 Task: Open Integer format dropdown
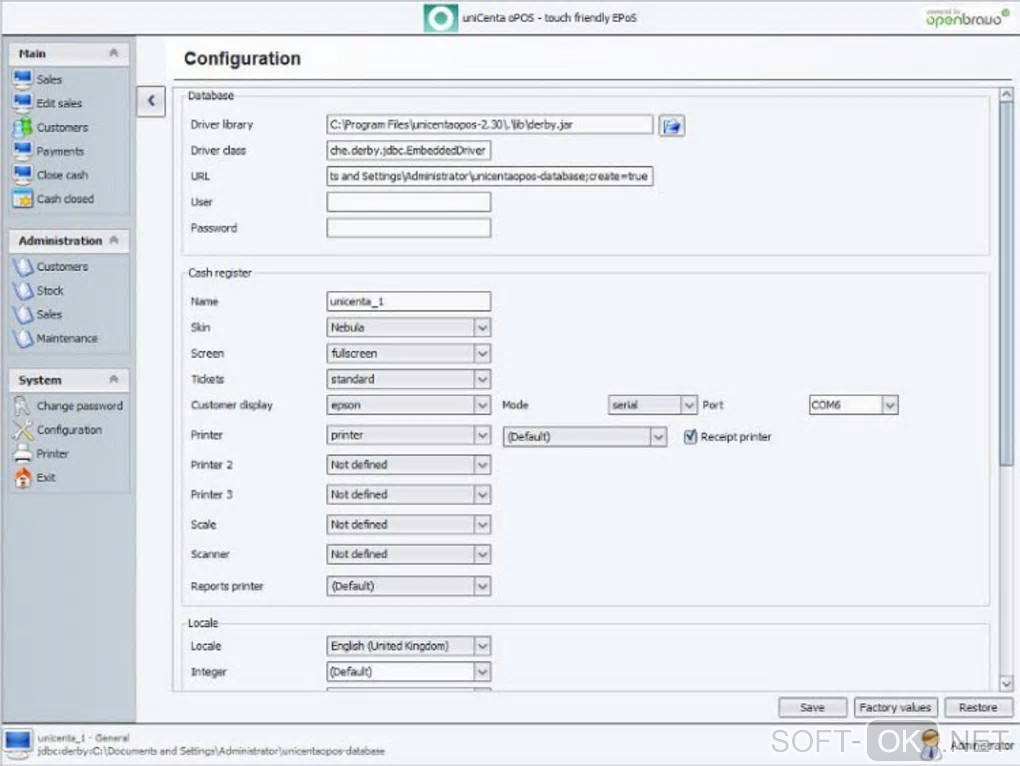pyautogui.click(x=481, y=672)
